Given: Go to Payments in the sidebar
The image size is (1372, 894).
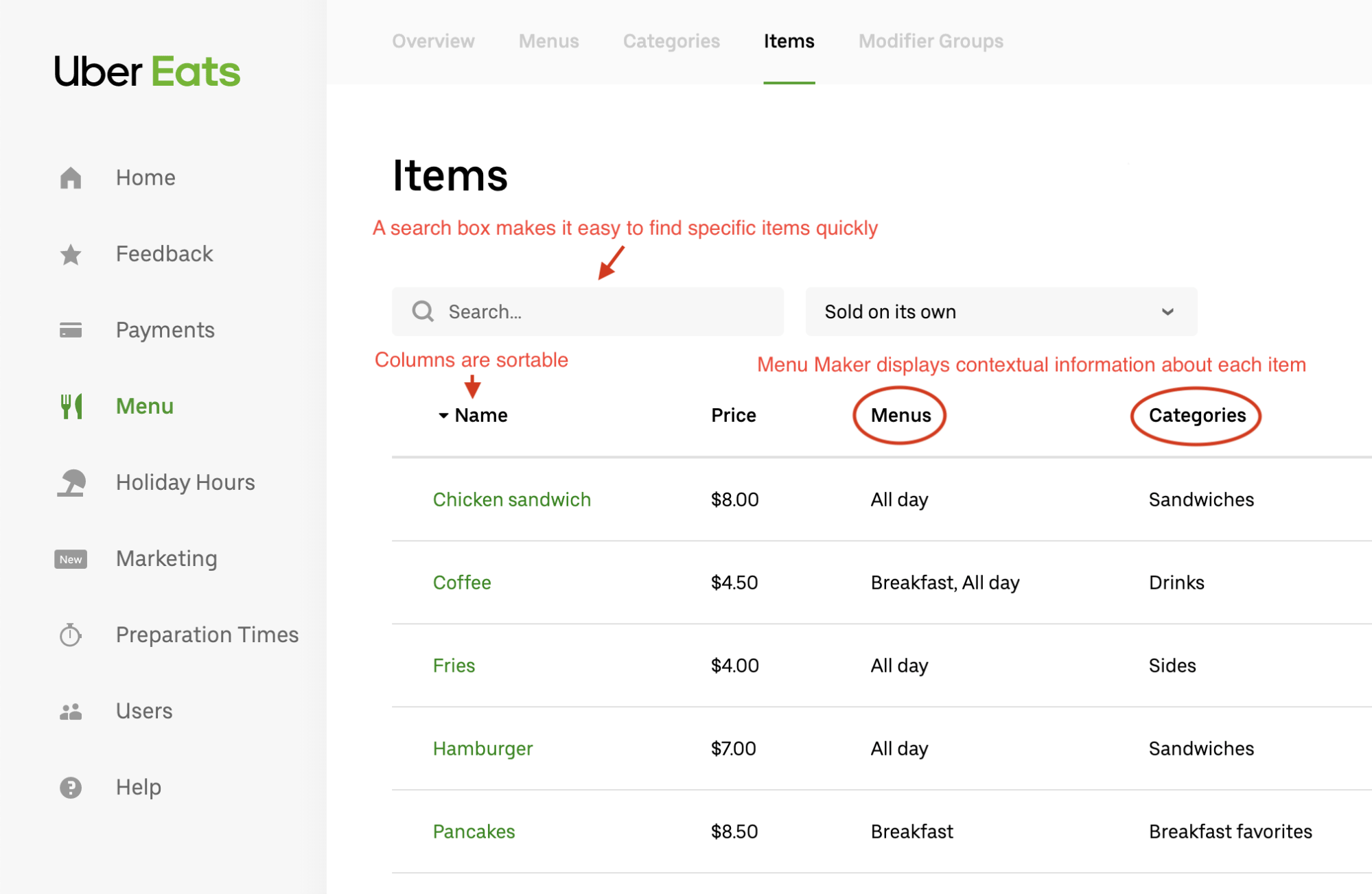Looking at the screenshot, I should pyautogui.click(x=165, y=330).
